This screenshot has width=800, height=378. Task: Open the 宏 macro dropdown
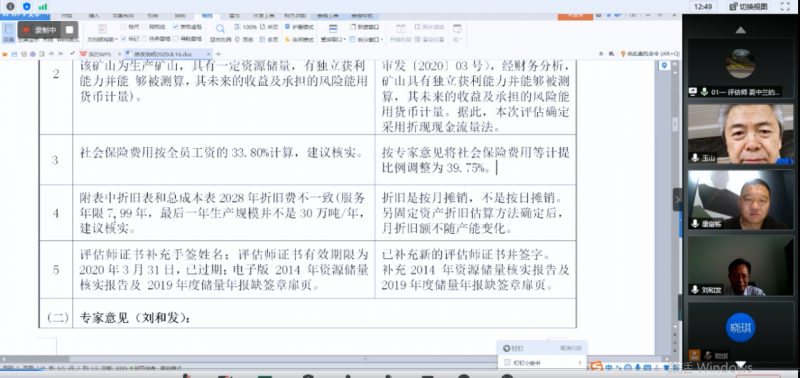(x=457, y=39)
